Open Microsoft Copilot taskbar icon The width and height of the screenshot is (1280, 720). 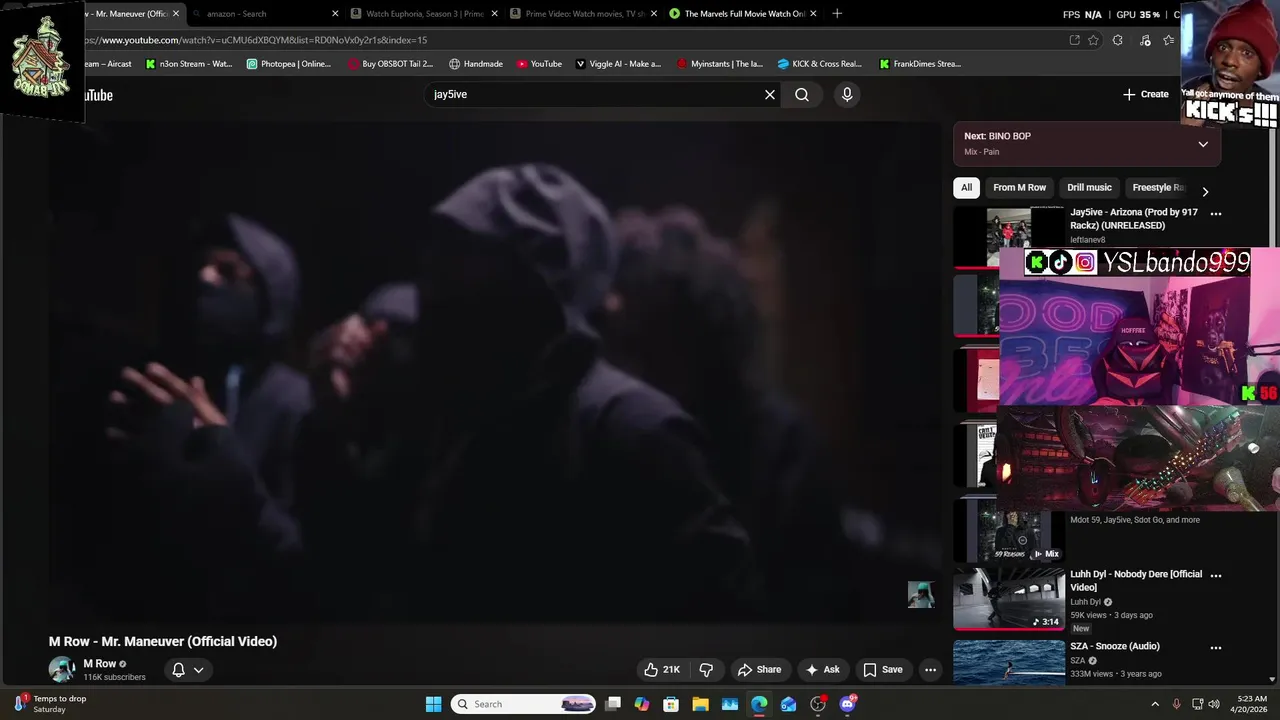point(642,704)
